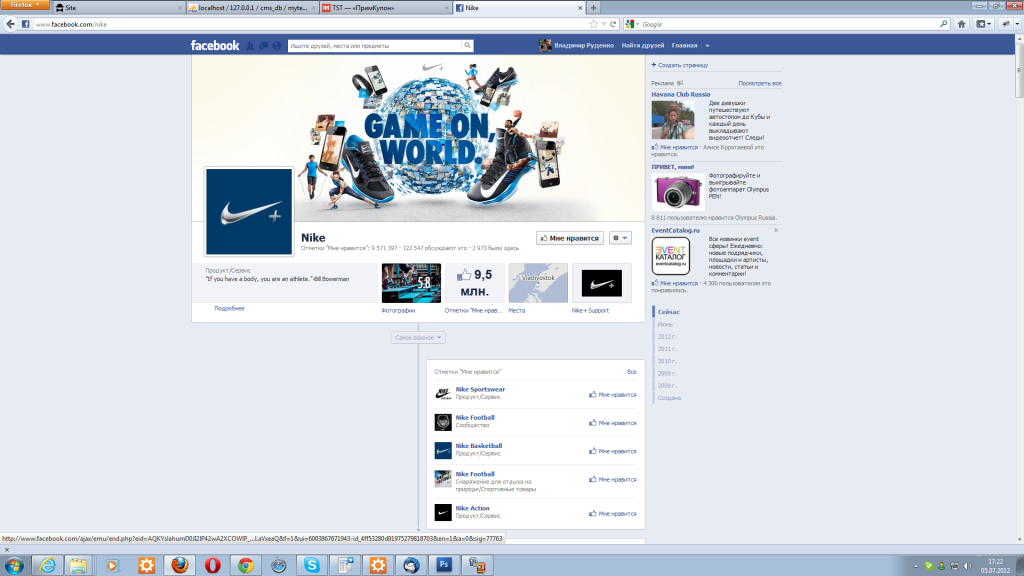Screen dimensions: 1024x576
Task: Like Nike Action page
Action: (x=613, y=514)
